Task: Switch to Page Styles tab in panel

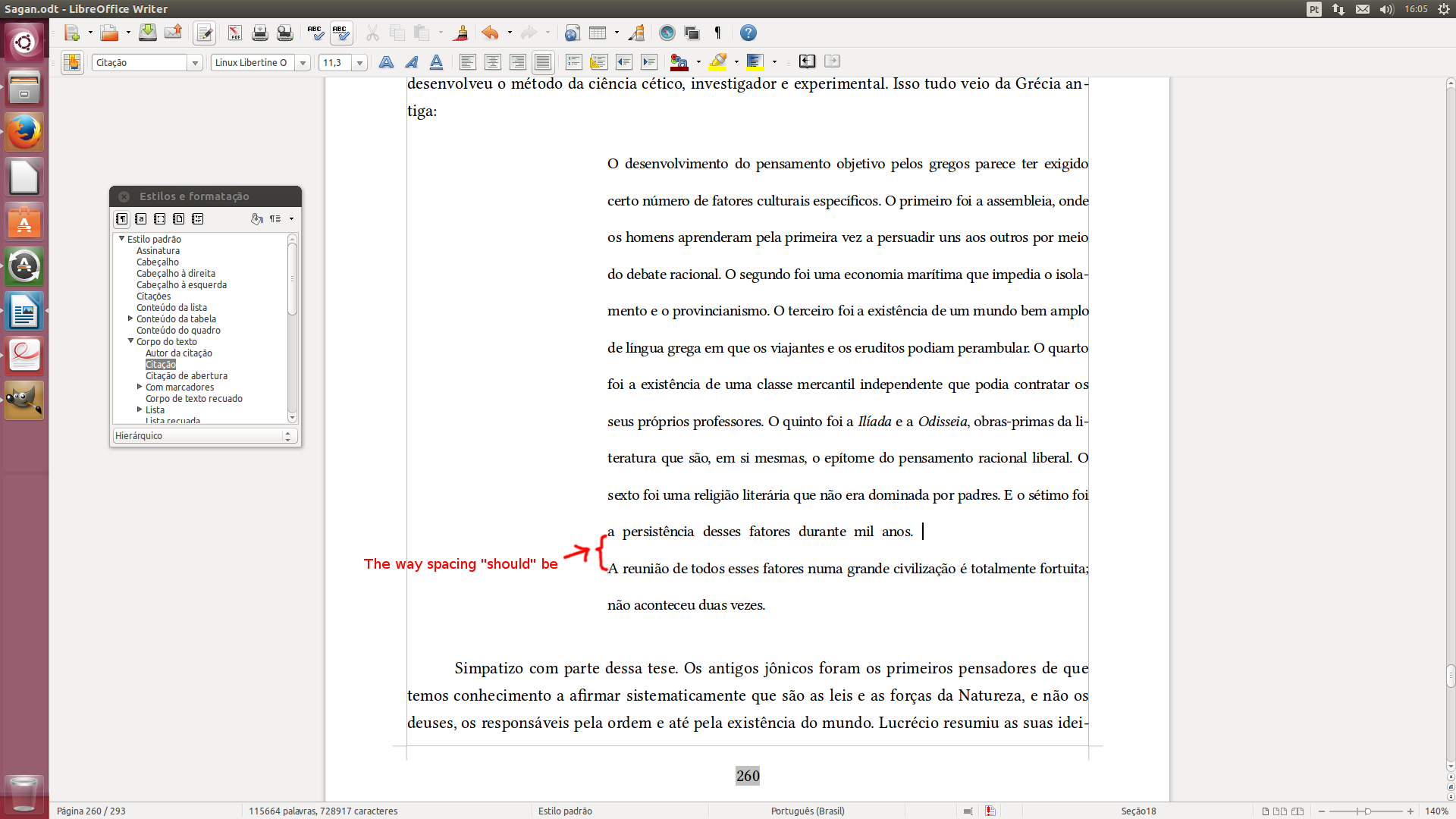Action: point(178,218)
